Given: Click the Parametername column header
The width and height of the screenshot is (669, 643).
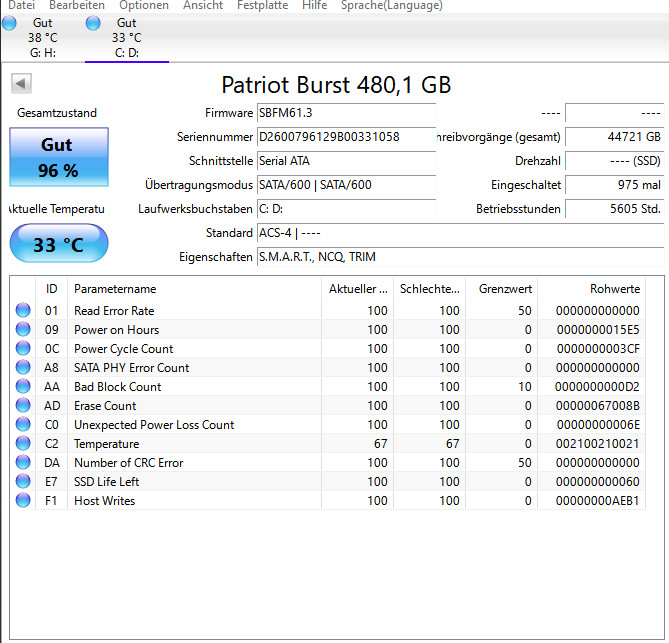Looking at the screenshot, I should point(194,289).
